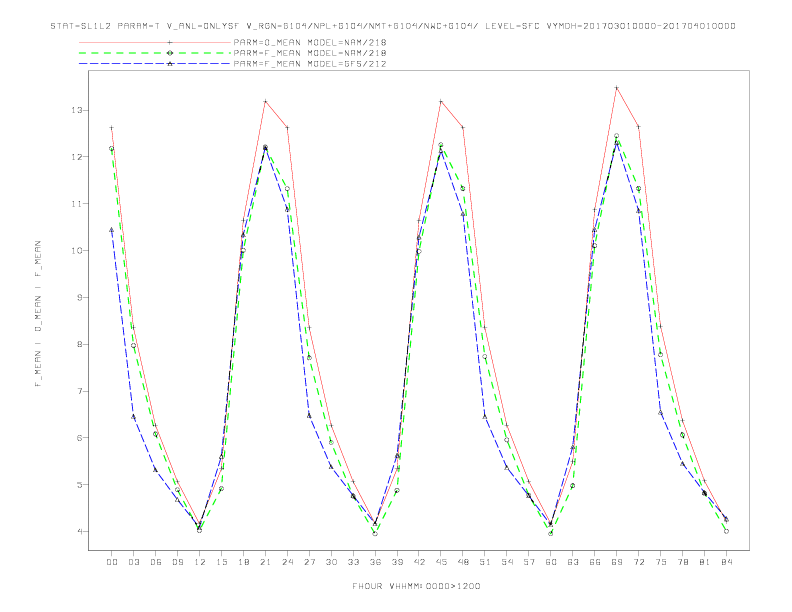Viewport: 792px width, 612px height.
Task: Click x-axis tick label 48
Action: pyautogui.click(x=463, y=562)
